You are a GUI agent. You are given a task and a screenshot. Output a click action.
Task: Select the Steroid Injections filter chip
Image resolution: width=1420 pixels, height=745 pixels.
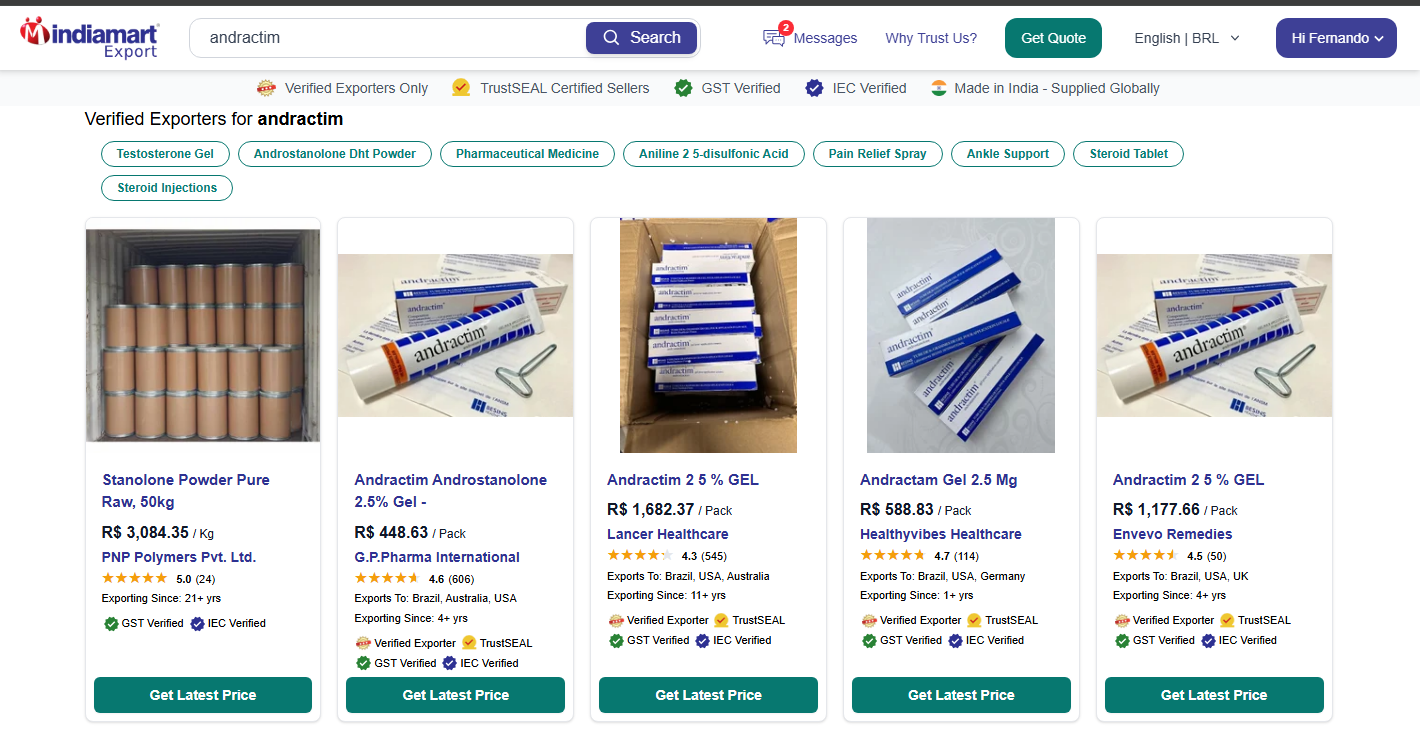tap(167, 188)
